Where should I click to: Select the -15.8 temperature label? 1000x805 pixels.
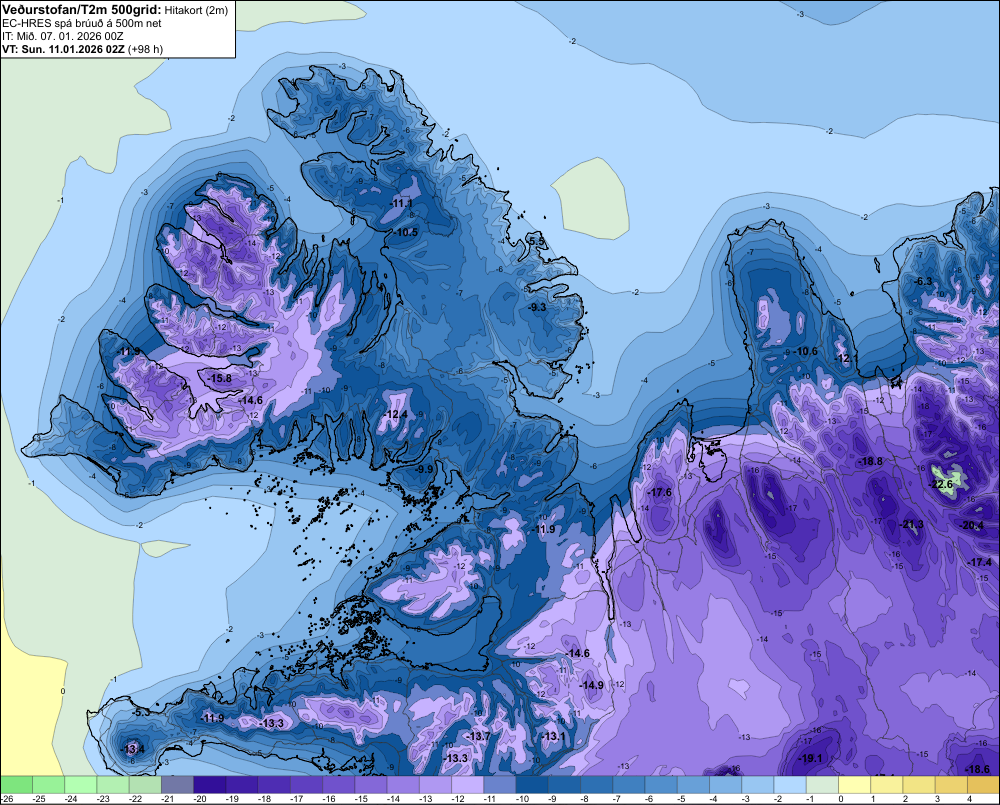point(220,378)
